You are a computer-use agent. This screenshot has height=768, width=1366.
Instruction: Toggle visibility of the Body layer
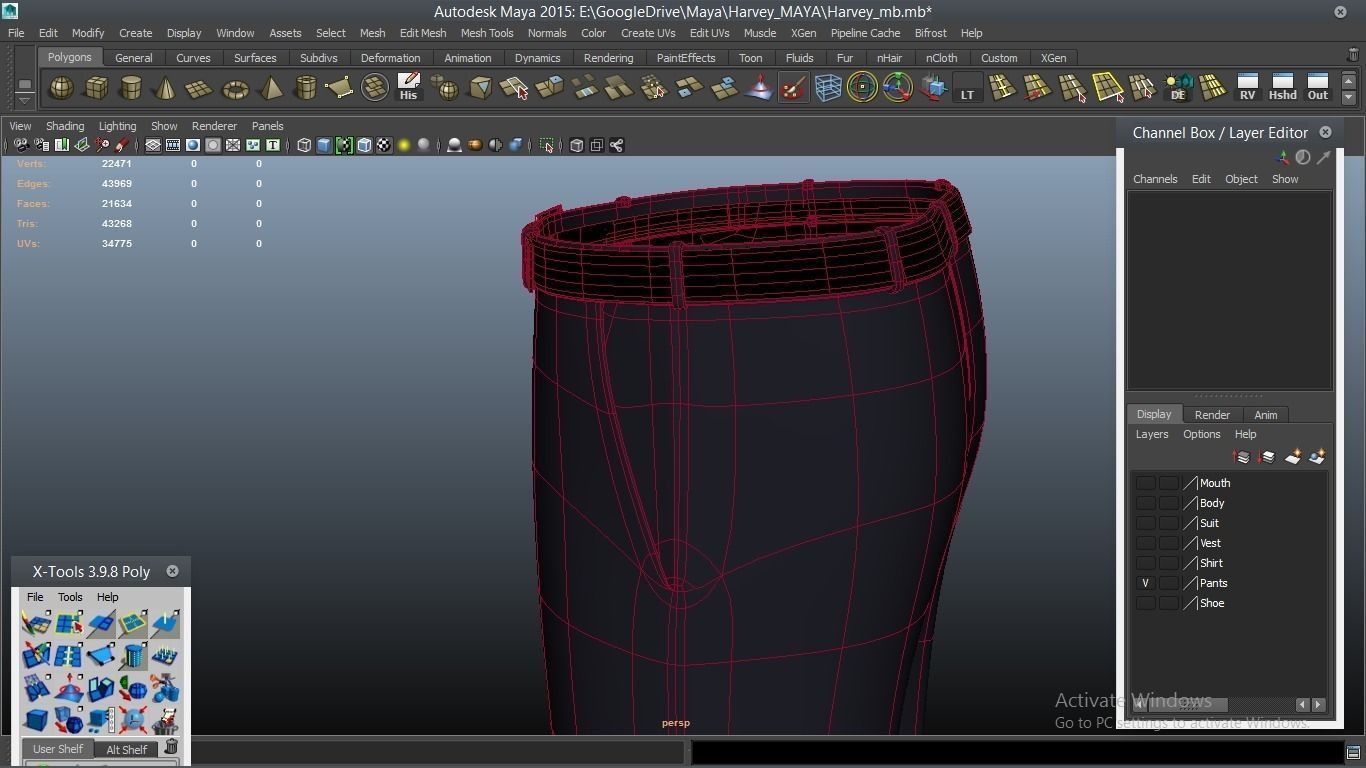click(1146, 503)
